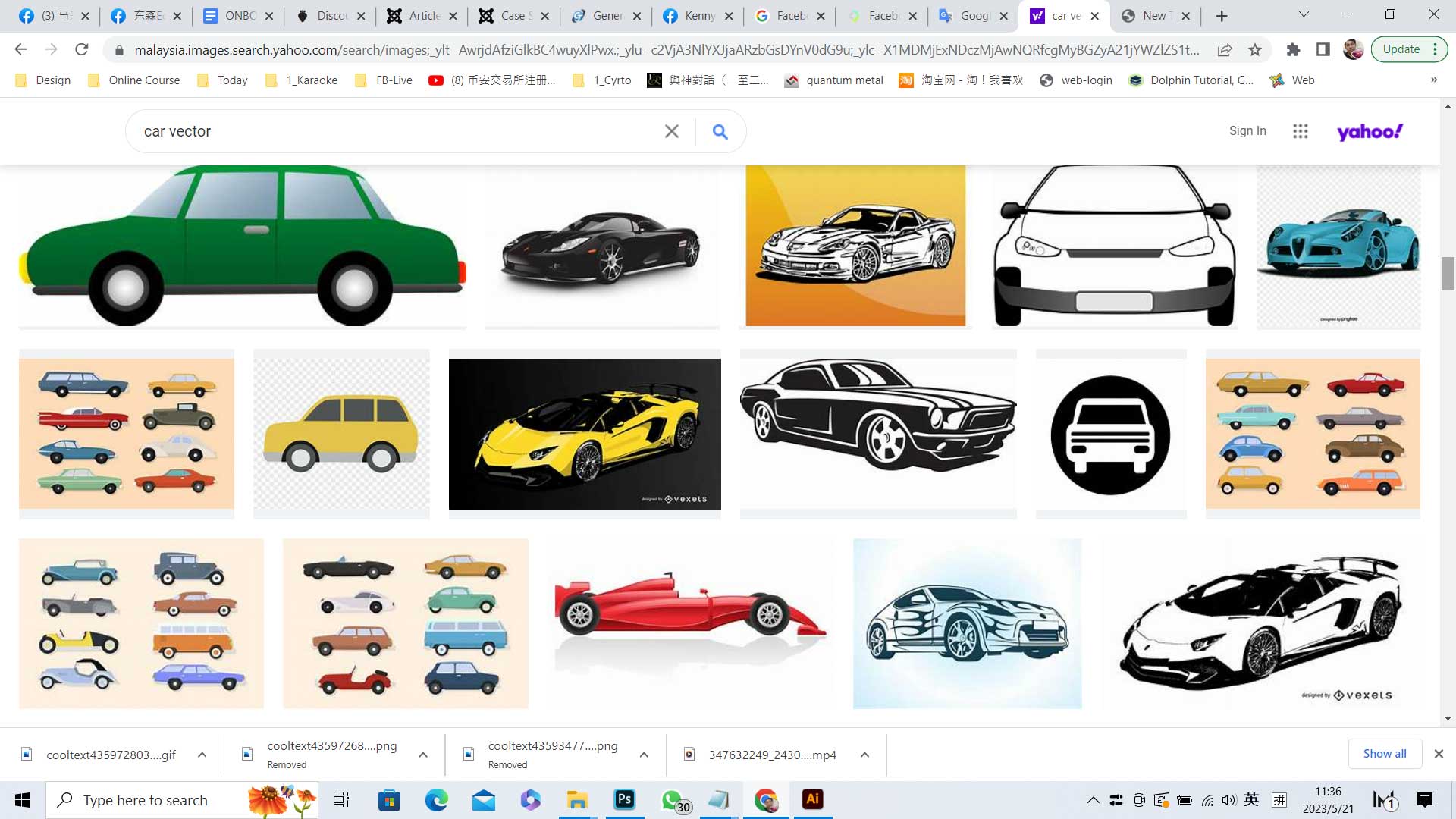Click the address bar URL
The height and width of the screenshot is (819, 1456).
coord(666,50)
